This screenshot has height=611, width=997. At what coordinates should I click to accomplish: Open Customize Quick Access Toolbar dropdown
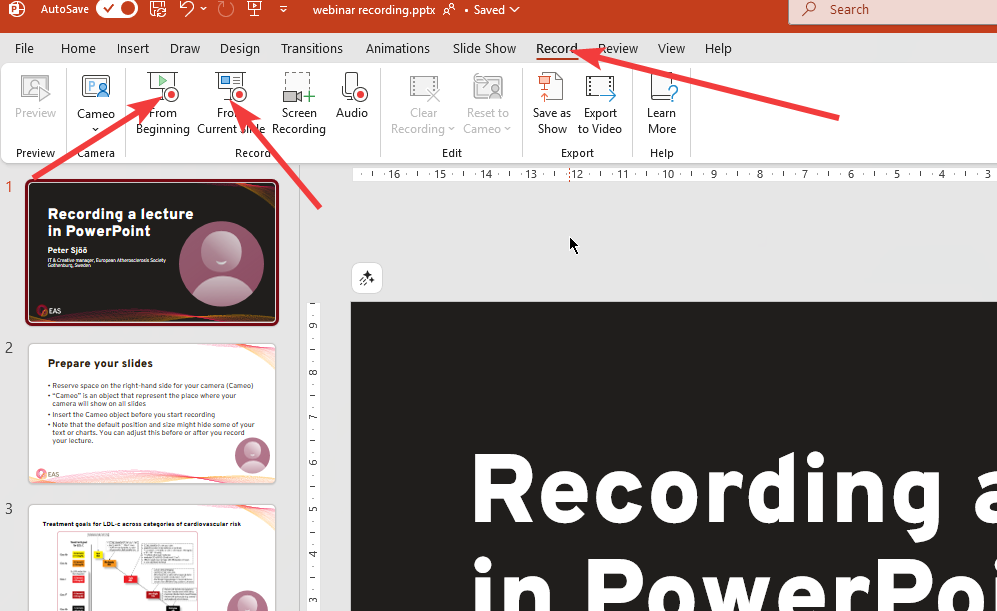pyautogui.click(x=284, y=9)
